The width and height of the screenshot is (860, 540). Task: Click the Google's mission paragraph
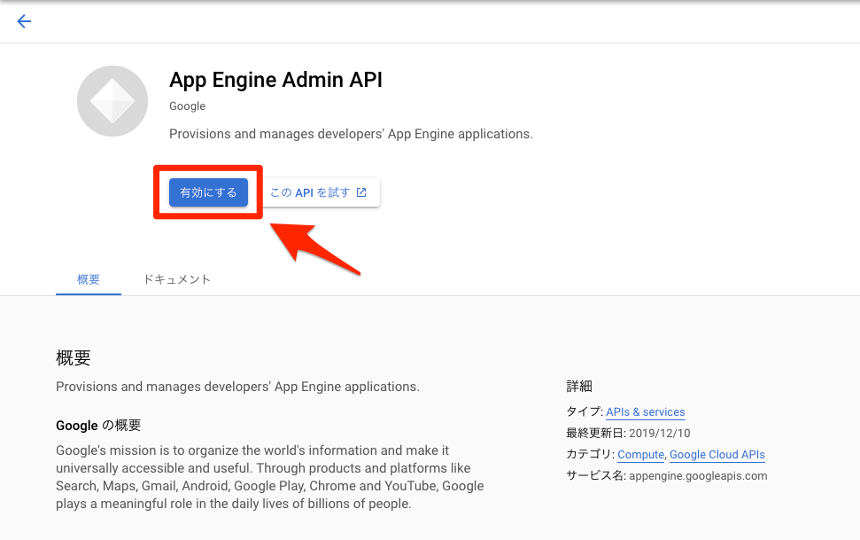coord(270,477)
